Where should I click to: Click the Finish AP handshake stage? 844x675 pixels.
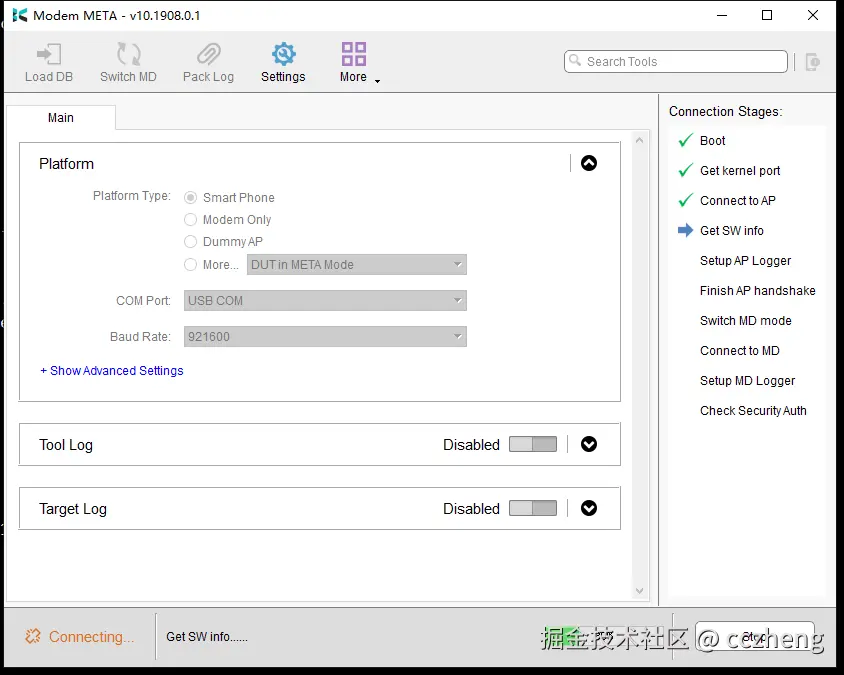tap(758, 291)
